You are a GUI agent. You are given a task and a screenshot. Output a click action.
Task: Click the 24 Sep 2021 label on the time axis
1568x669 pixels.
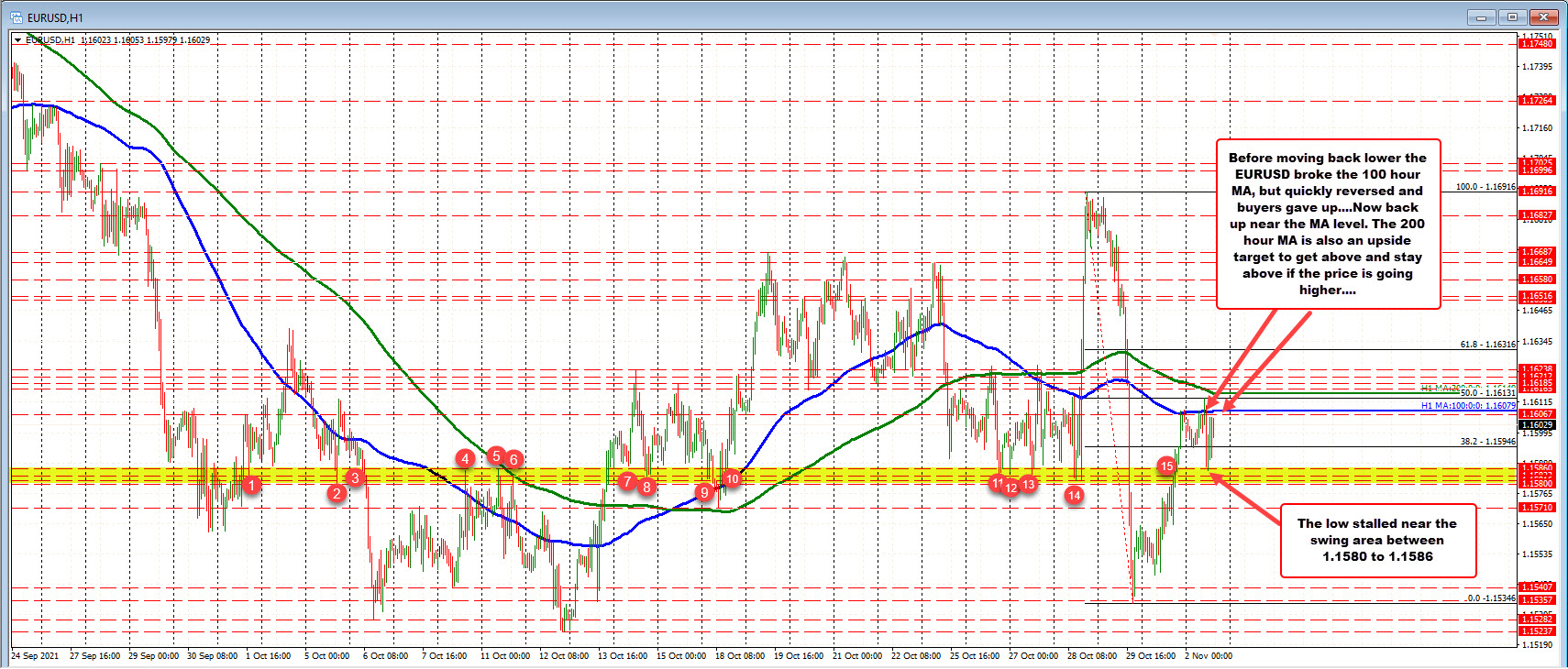coord(35,656)
